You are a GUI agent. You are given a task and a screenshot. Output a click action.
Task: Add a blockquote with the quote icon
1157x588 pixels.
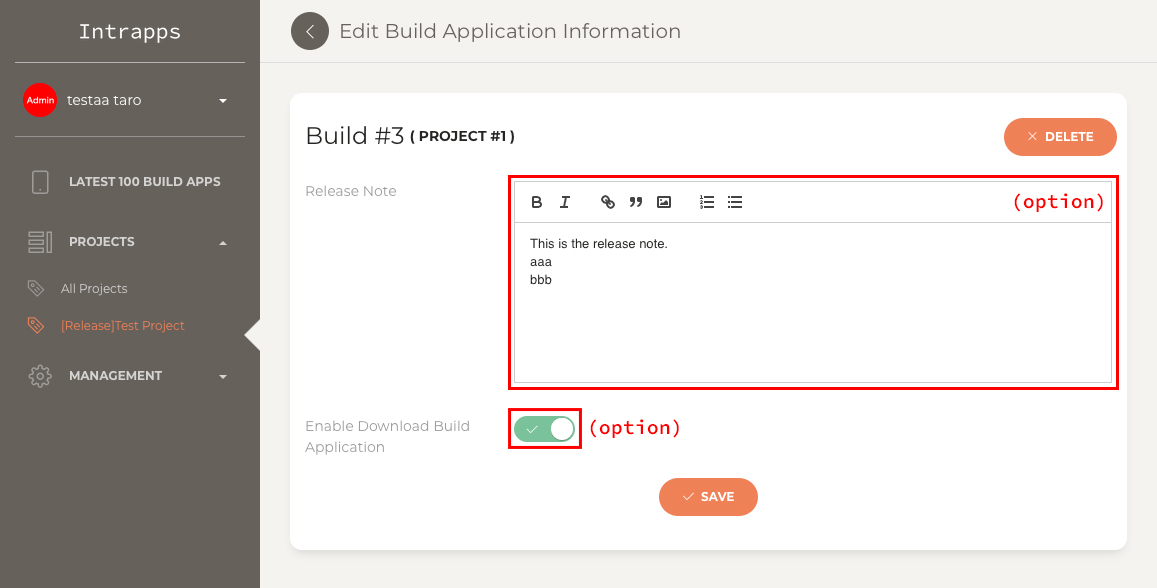click(x=635, y=202)
